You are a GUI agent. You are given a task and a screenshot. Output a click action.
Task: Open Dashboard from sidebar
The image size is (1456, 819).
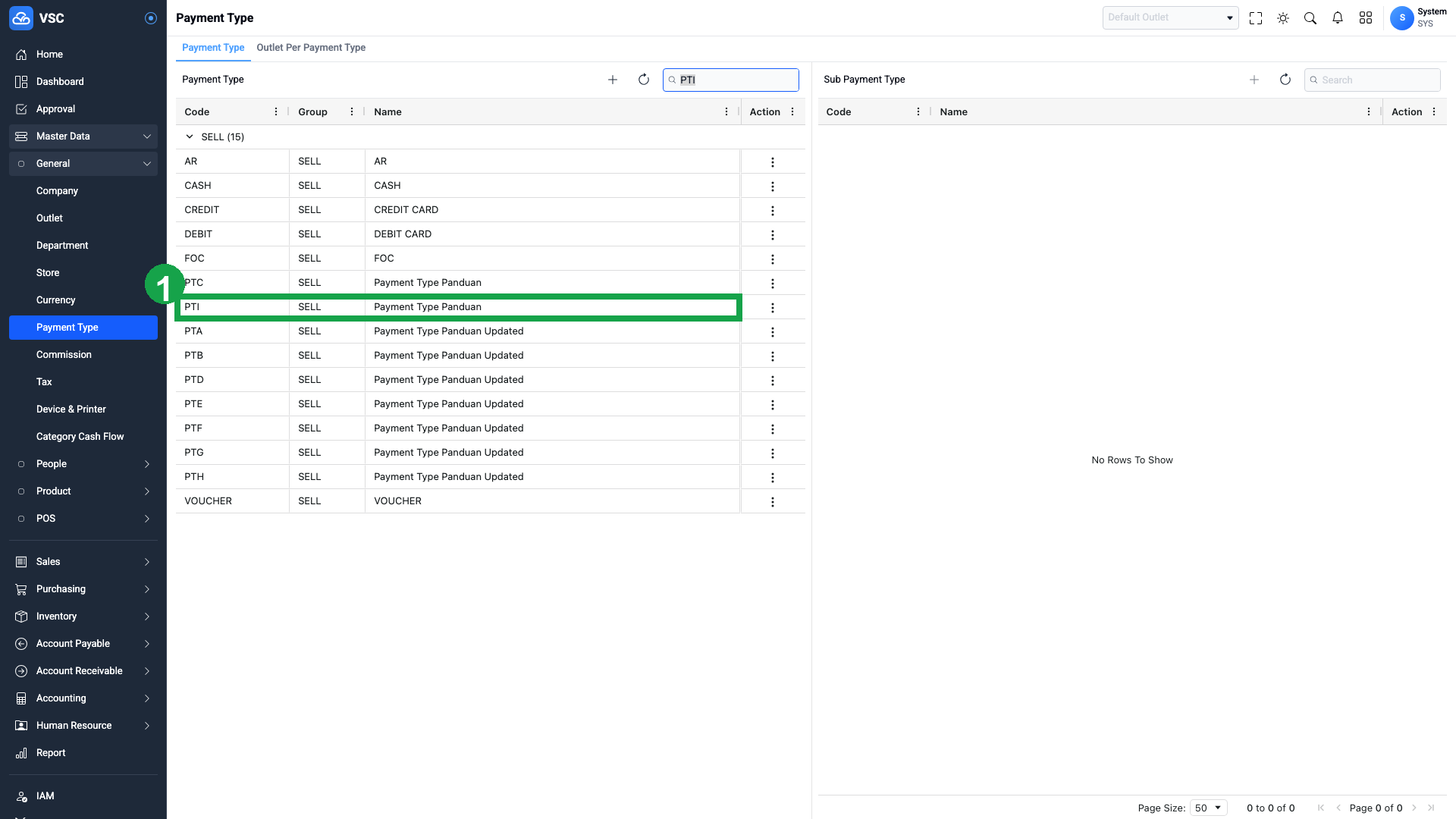(x=83, y=82)
